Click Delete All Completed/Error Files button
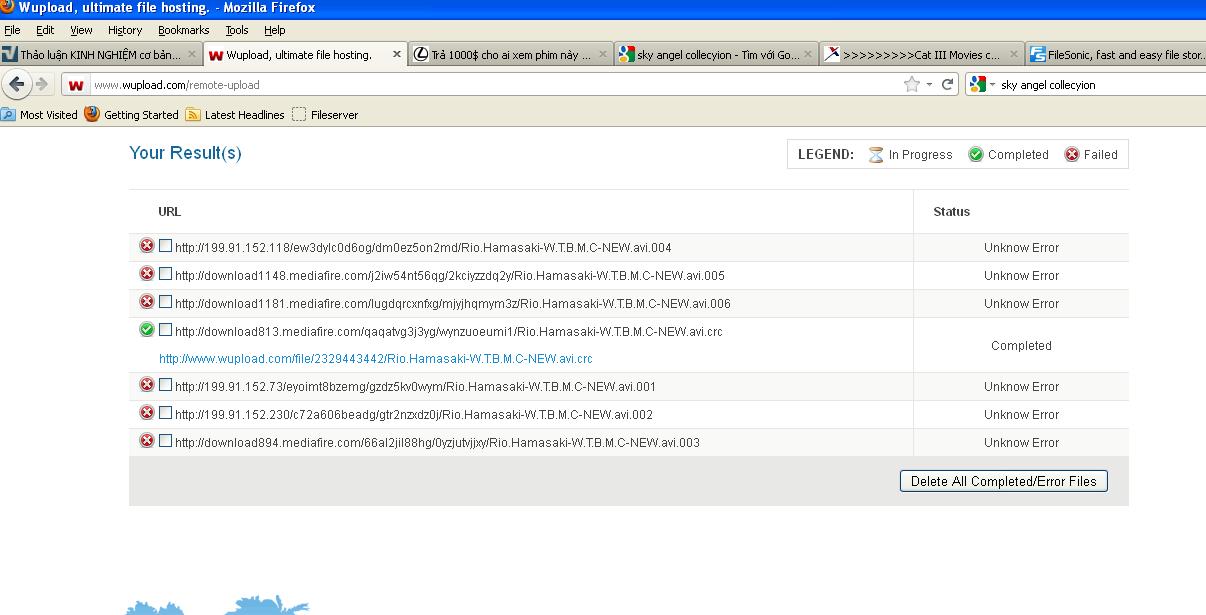Image resolution: width=1206 pixels, height=615 pixels. coord(1004,481)
